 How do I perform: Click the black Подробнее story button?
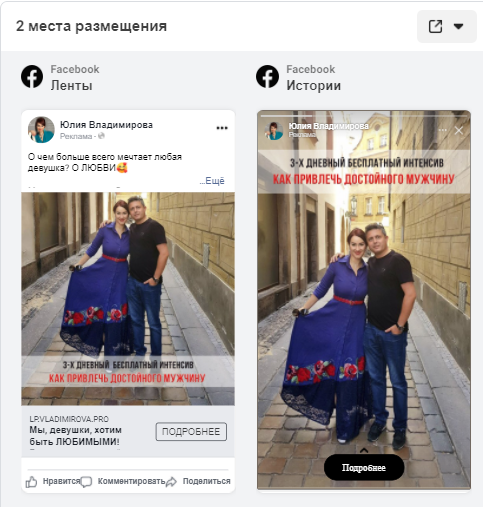click(364, 467)
